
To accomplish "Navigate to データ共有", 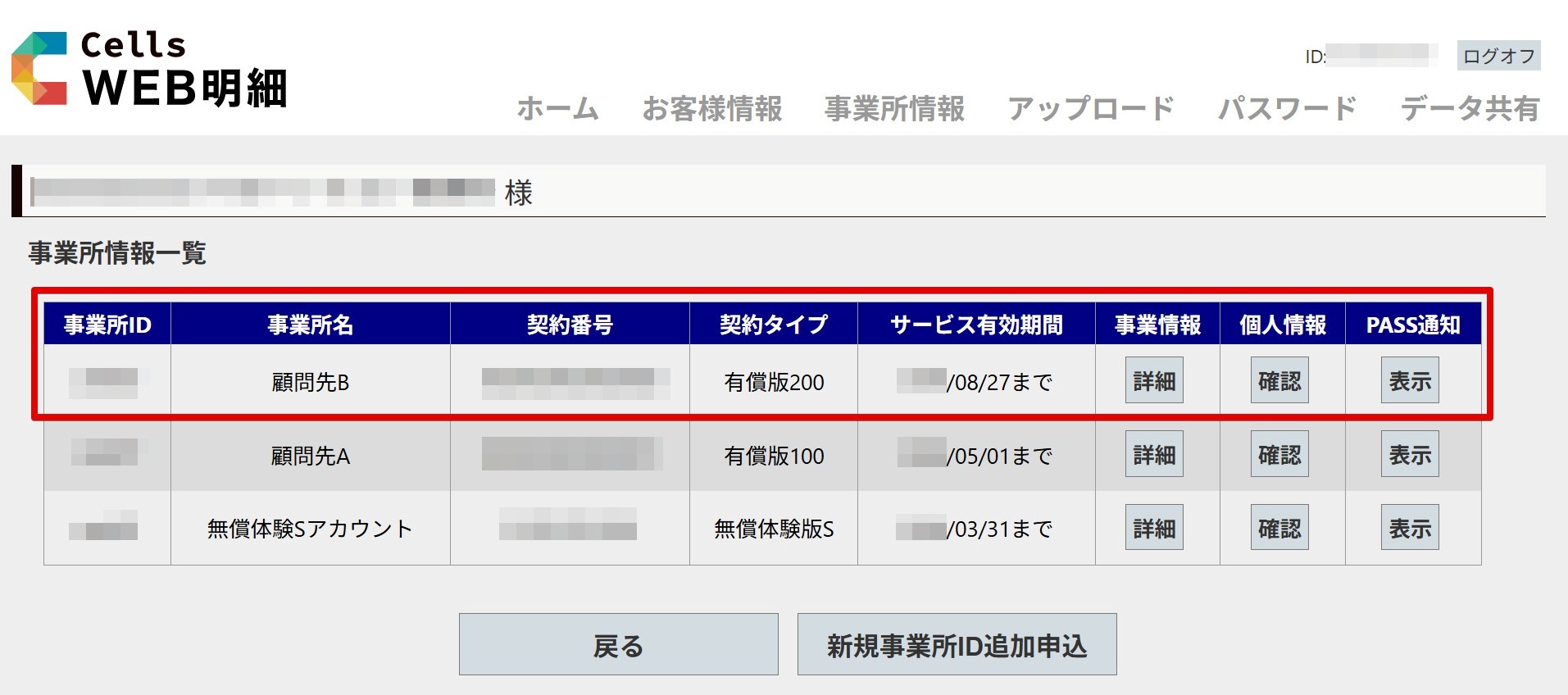I will tap(1470, 109).
